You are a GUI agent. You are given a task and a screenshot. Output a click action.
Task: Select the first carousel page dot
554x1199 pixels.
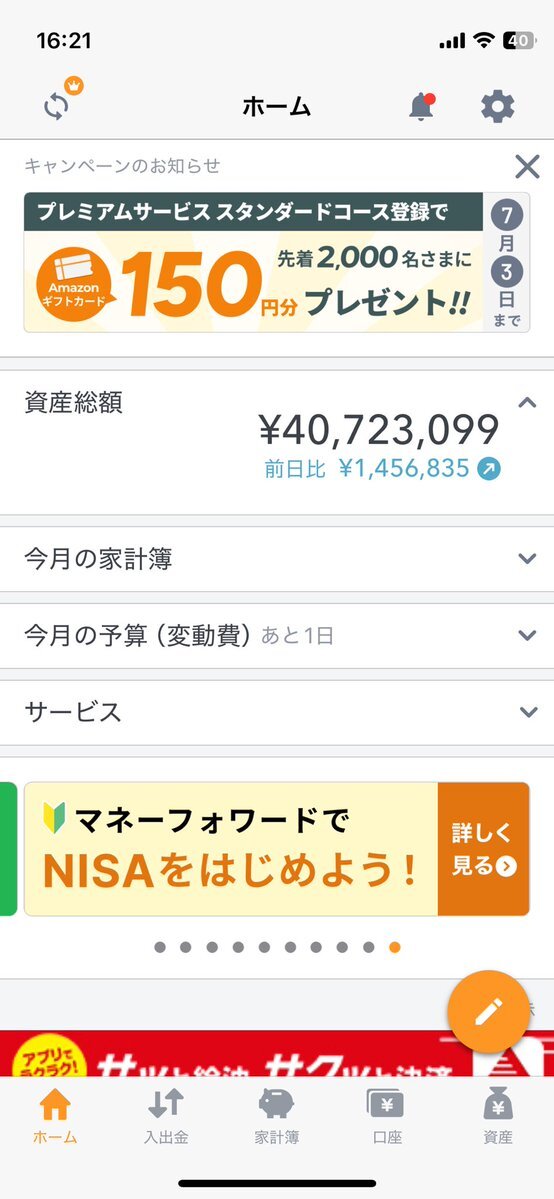point(160,947)
